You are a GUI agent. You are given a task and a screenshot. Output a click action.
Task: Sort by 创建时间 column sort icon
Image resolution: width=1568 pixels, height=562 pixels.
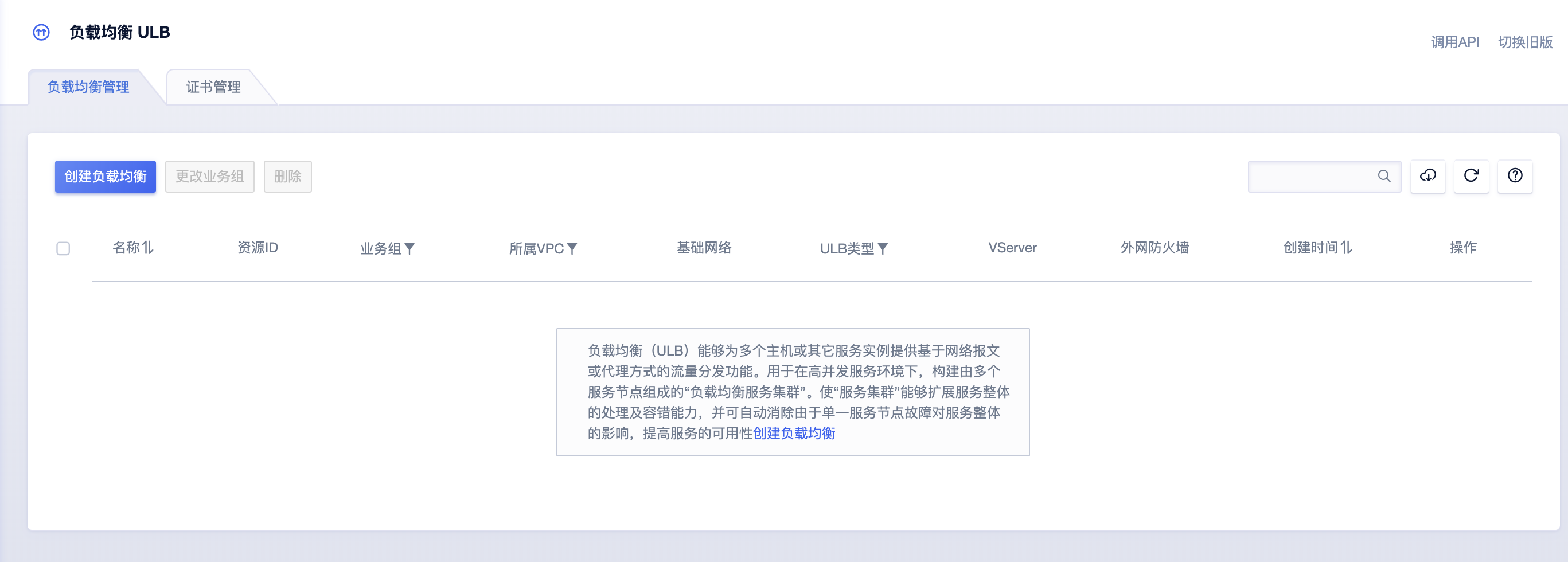coord(1346,248)
